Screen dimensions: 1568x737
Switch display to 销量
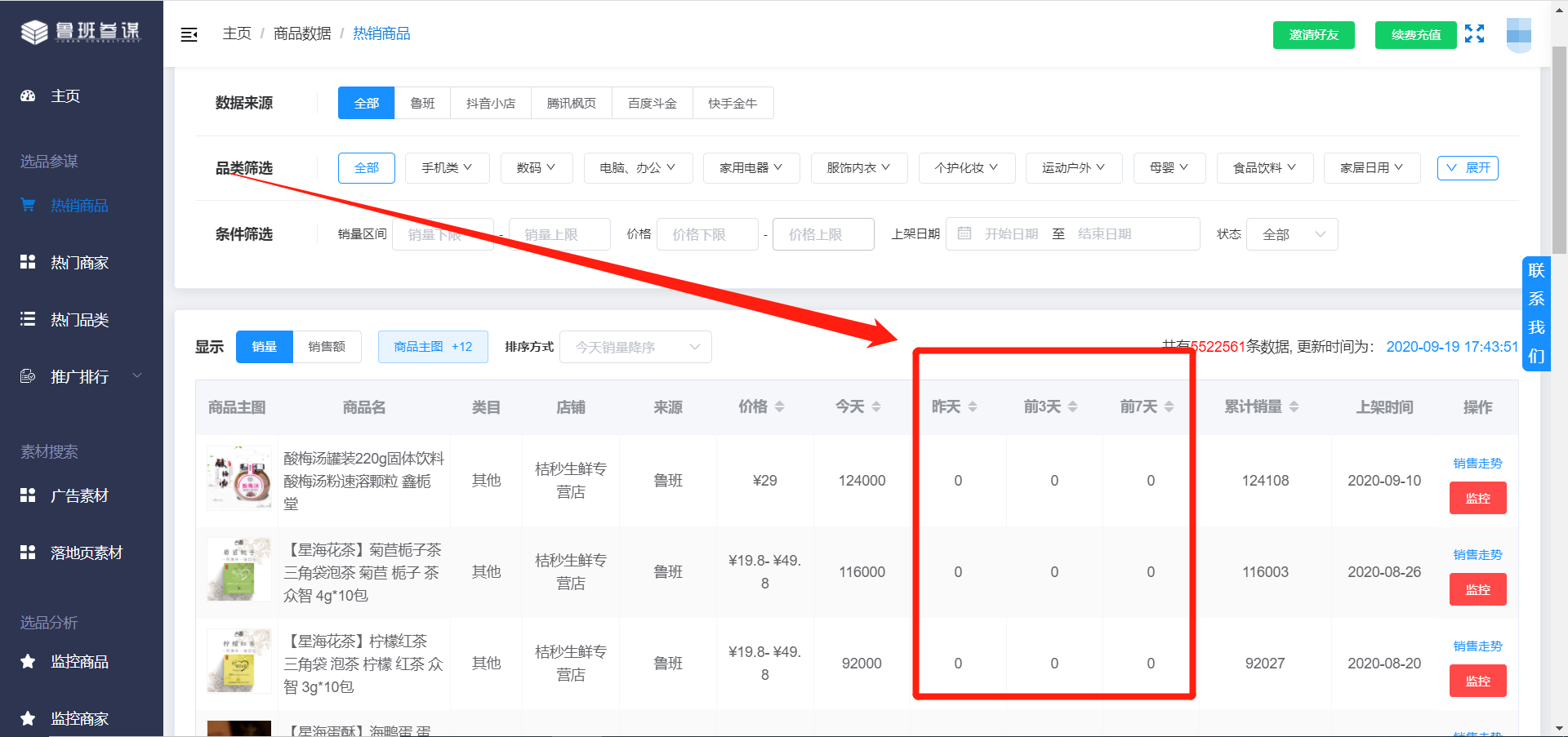265,347
